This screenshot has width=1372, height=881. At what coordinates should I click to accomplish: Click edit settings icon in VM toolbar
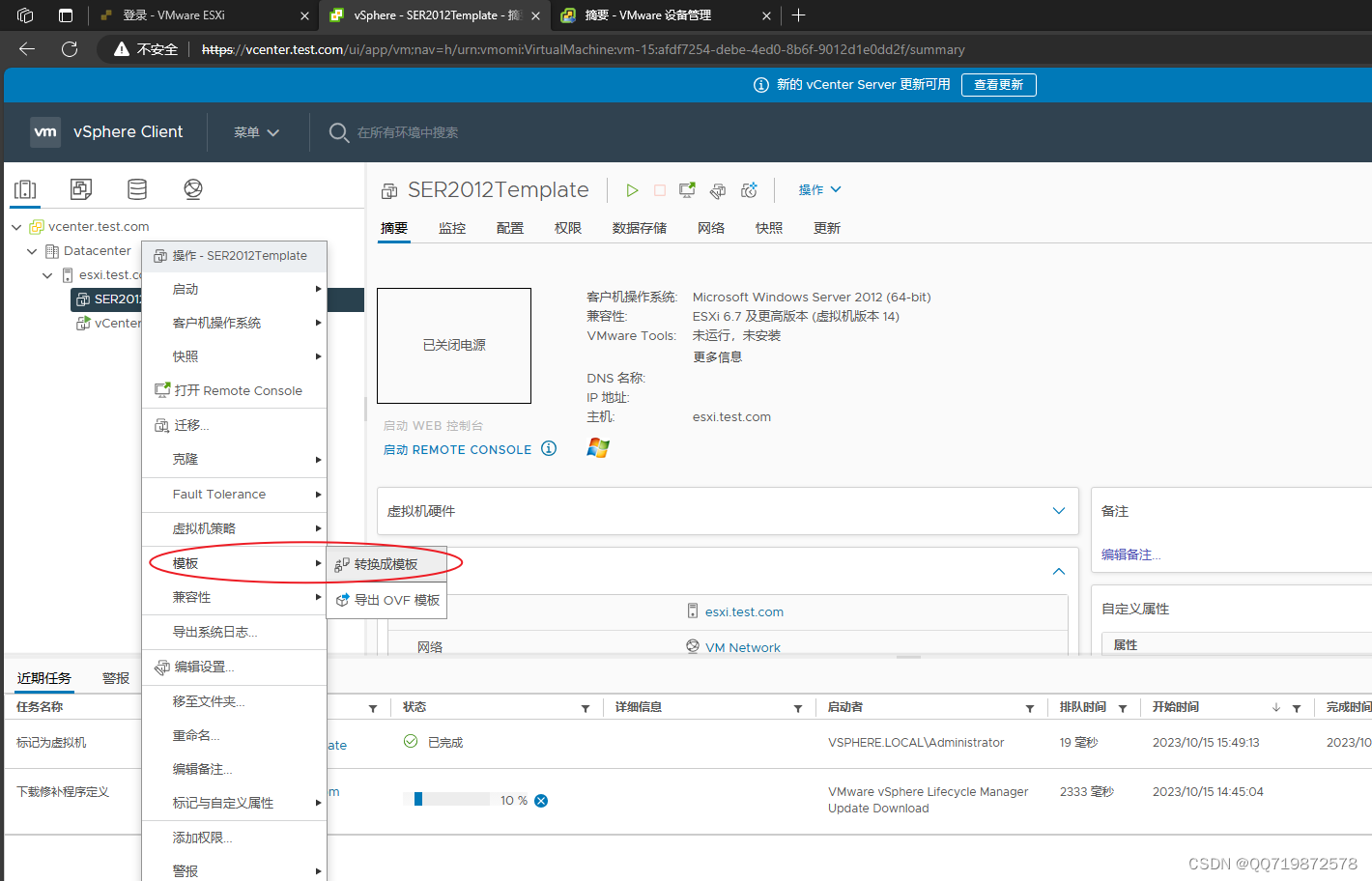[x=718, y=190]
